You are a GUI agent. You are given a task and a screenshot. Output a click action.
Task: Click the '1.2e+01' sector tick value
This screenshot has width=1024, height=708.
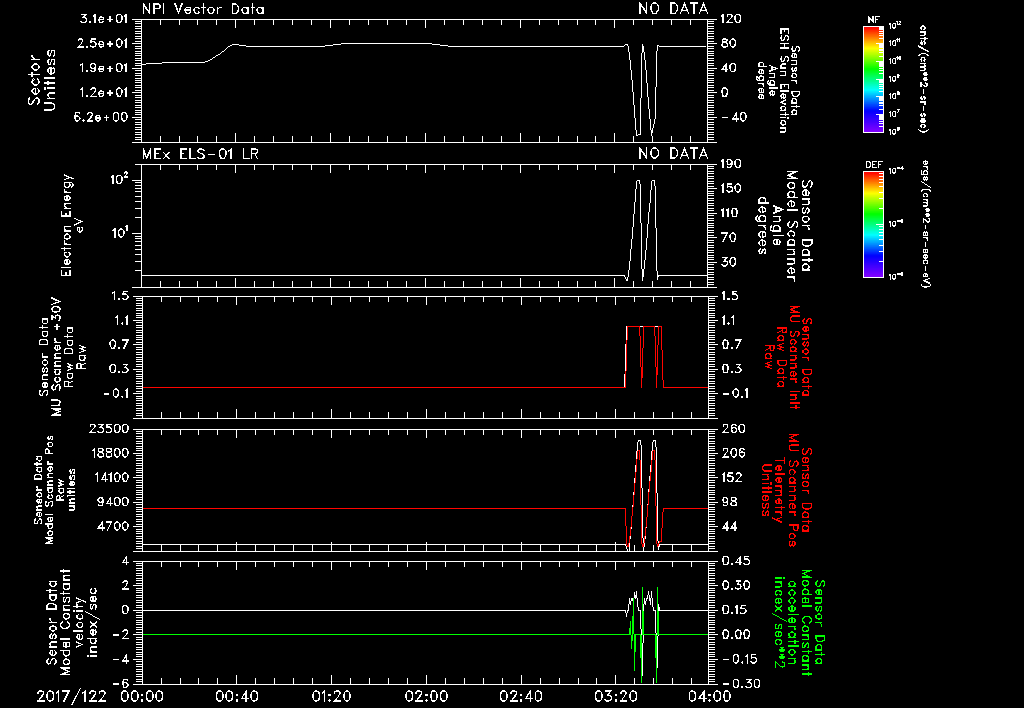104,92
